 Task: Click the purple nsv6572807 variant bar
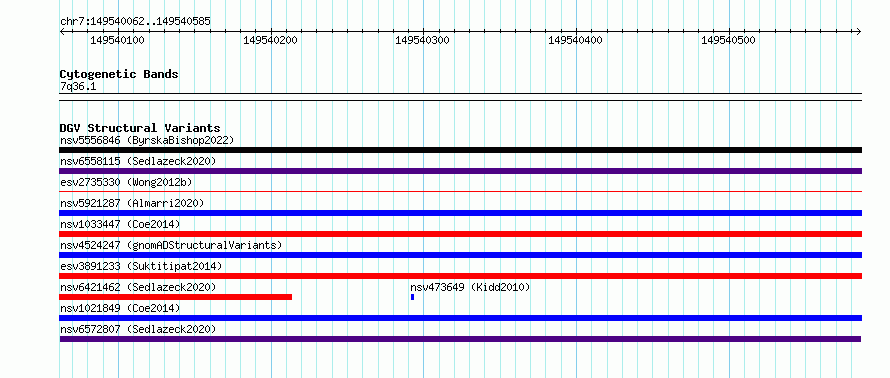[460, 339]
